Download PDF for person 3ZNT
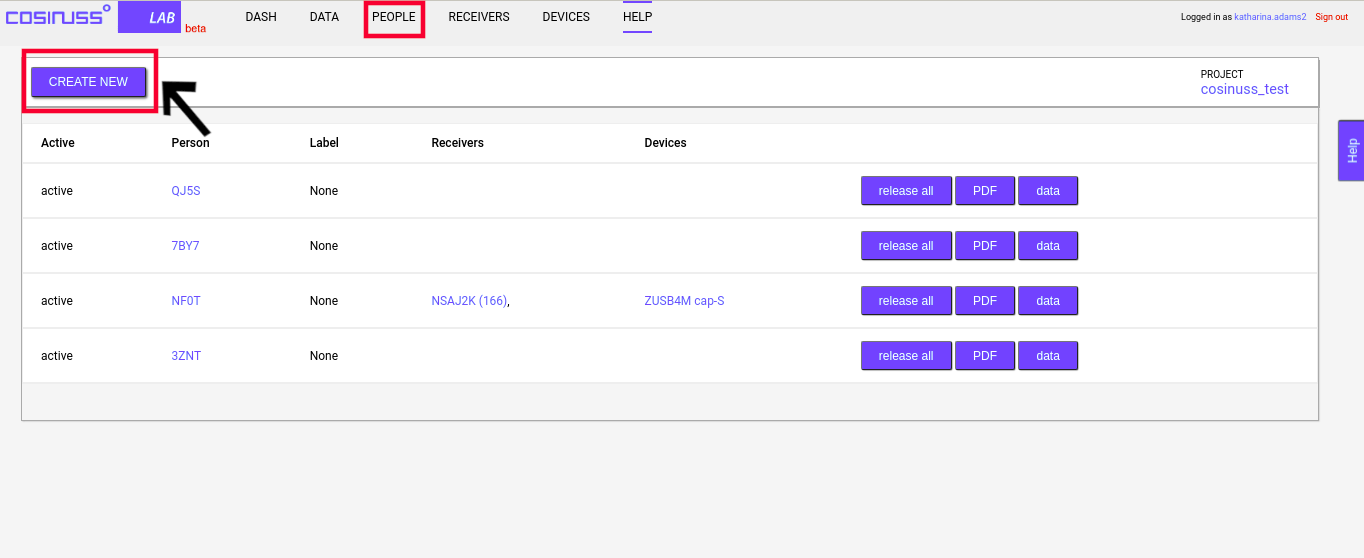This screenshot has height=558, width=1364. [985, 356]
